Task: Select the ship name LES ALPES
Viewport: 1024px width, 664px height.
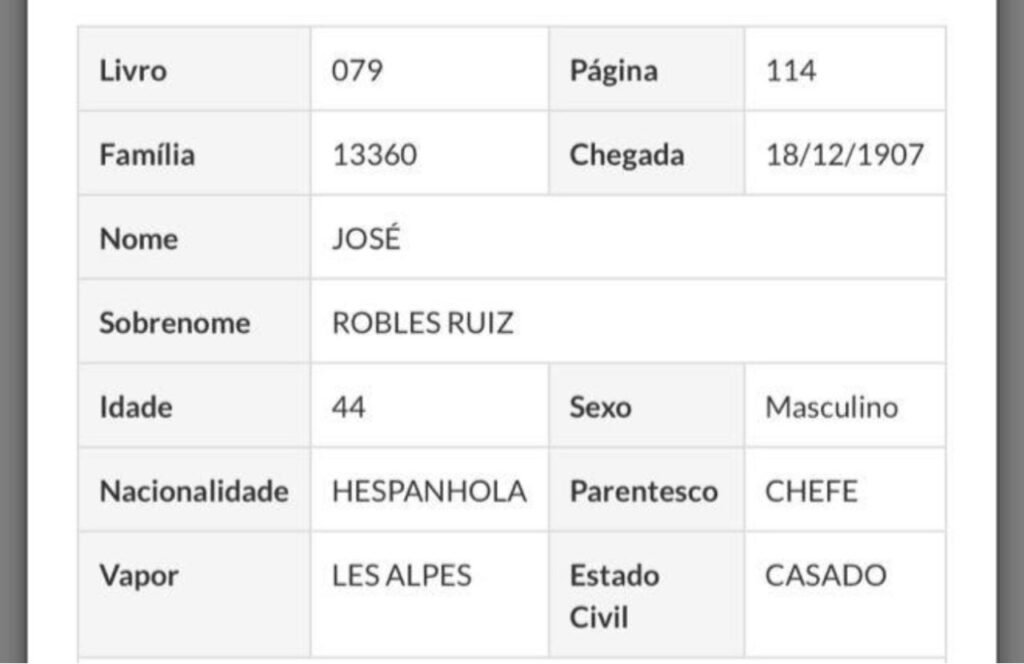Action: [402, 575]
